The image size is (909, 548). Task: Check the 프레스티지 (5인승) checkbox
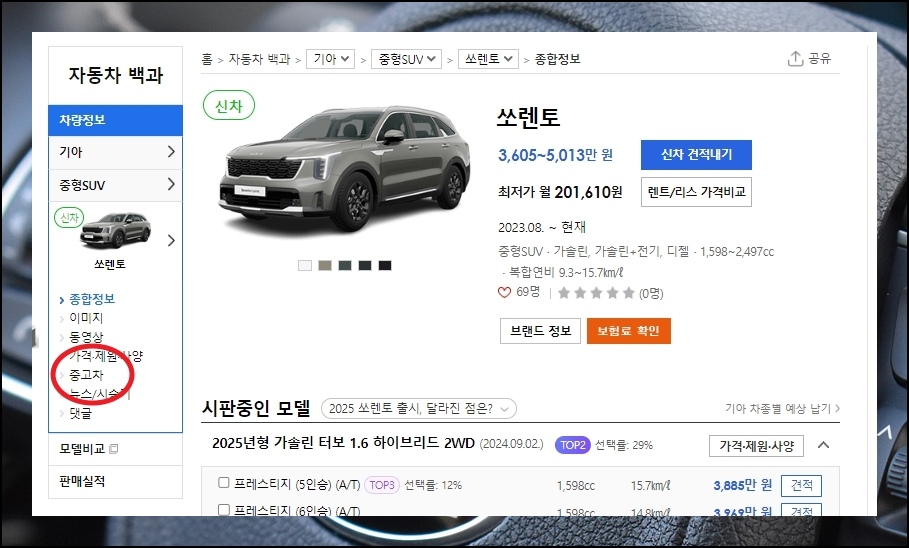click(x=224, y=482)
